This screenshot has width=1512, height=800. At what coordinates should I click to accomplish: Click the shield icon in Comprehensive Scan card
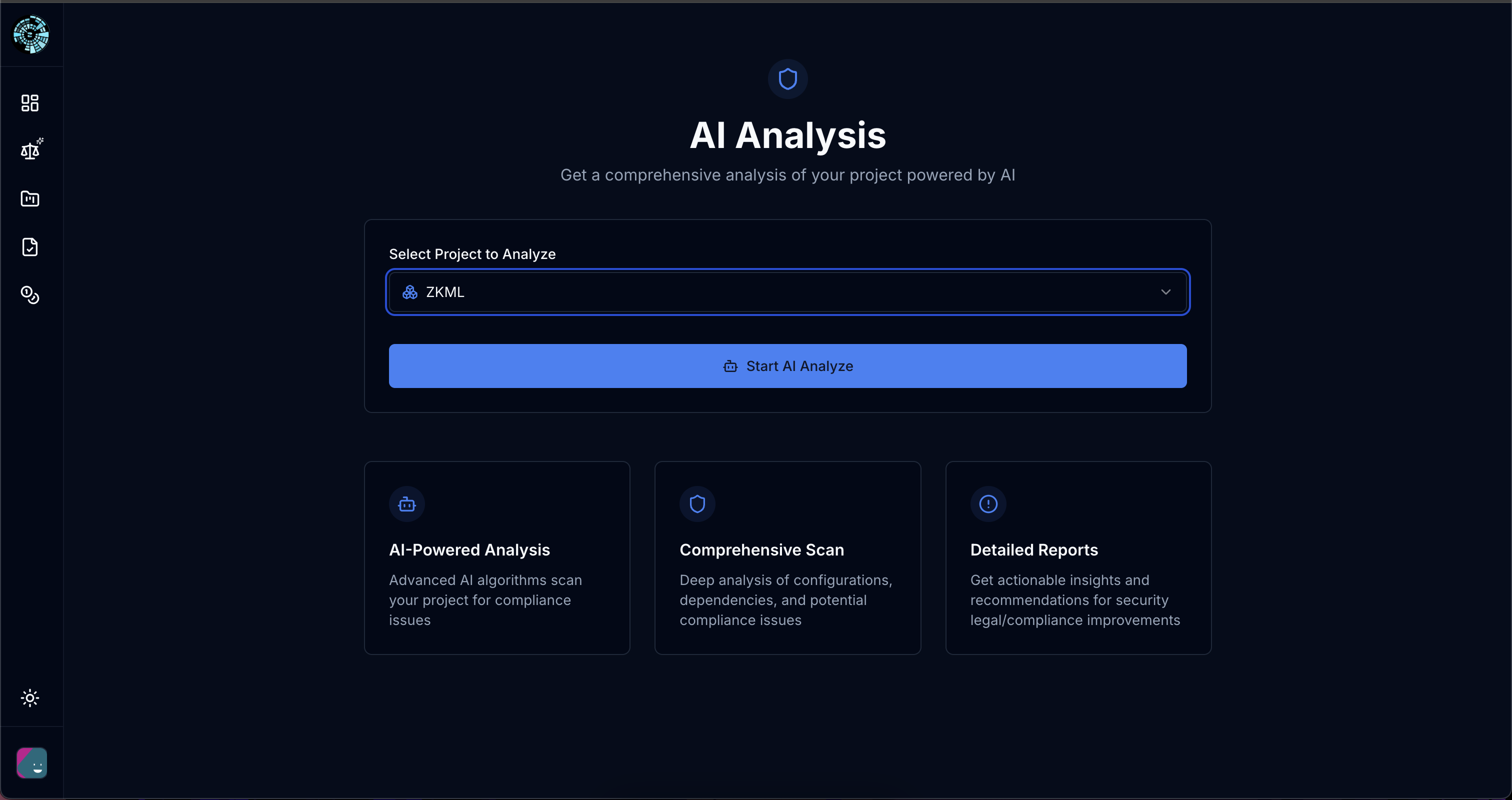[x=697, y=504]
